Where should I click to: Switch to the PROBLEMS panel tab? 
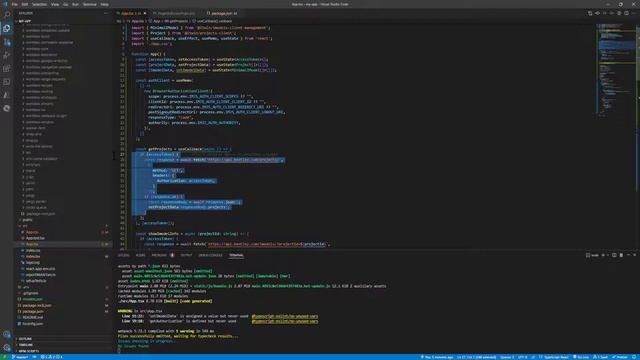[x=159, y=255]
